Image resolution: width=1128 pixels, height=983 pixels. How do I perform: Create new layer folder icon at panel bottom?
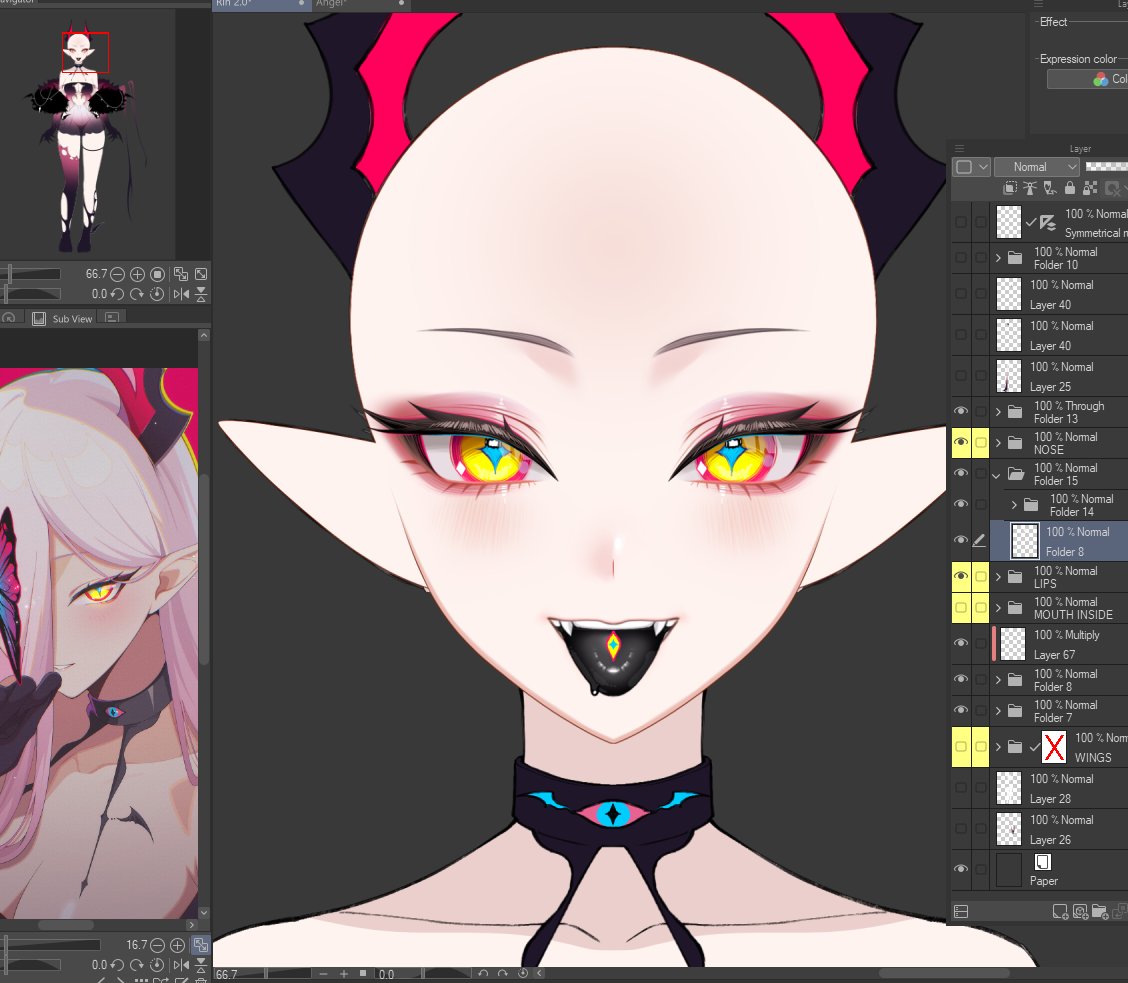[1099, 912]
